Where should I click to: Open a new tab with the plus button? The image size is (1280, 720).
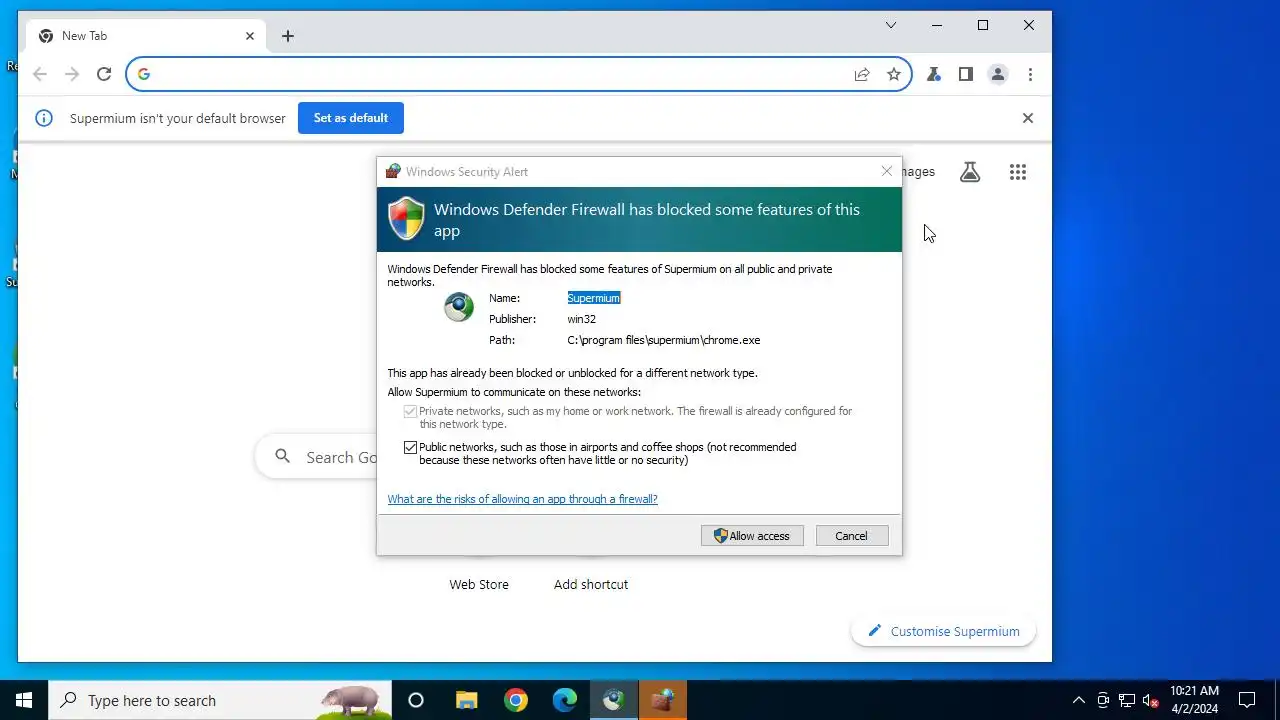point(288,36)
